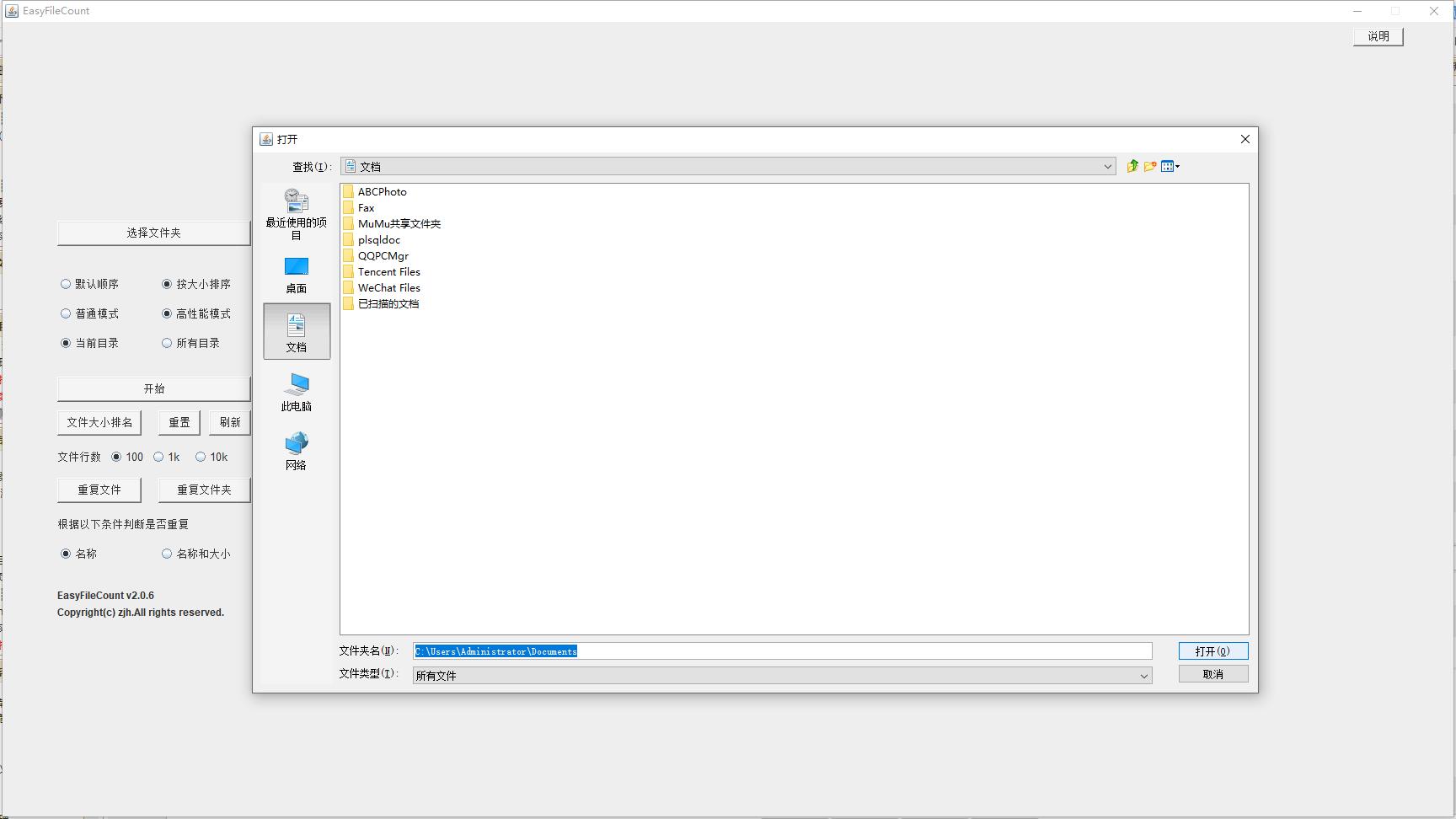
Task: Select 默认顺序 radio option
Action: (66, 284)
